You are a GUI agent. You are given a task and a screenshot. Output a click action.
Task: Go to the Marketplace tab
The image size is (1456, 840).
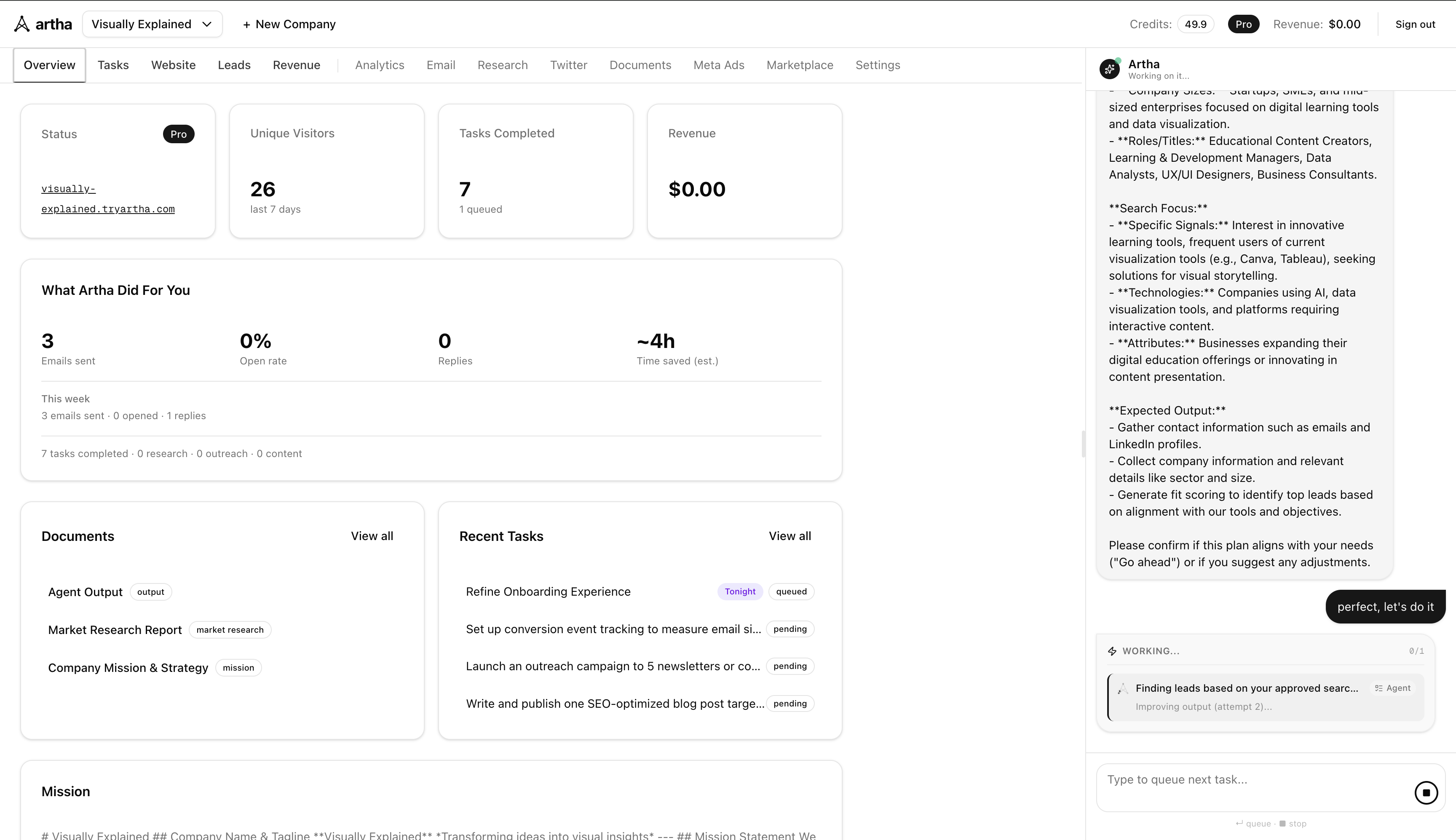tap(800, 65)
